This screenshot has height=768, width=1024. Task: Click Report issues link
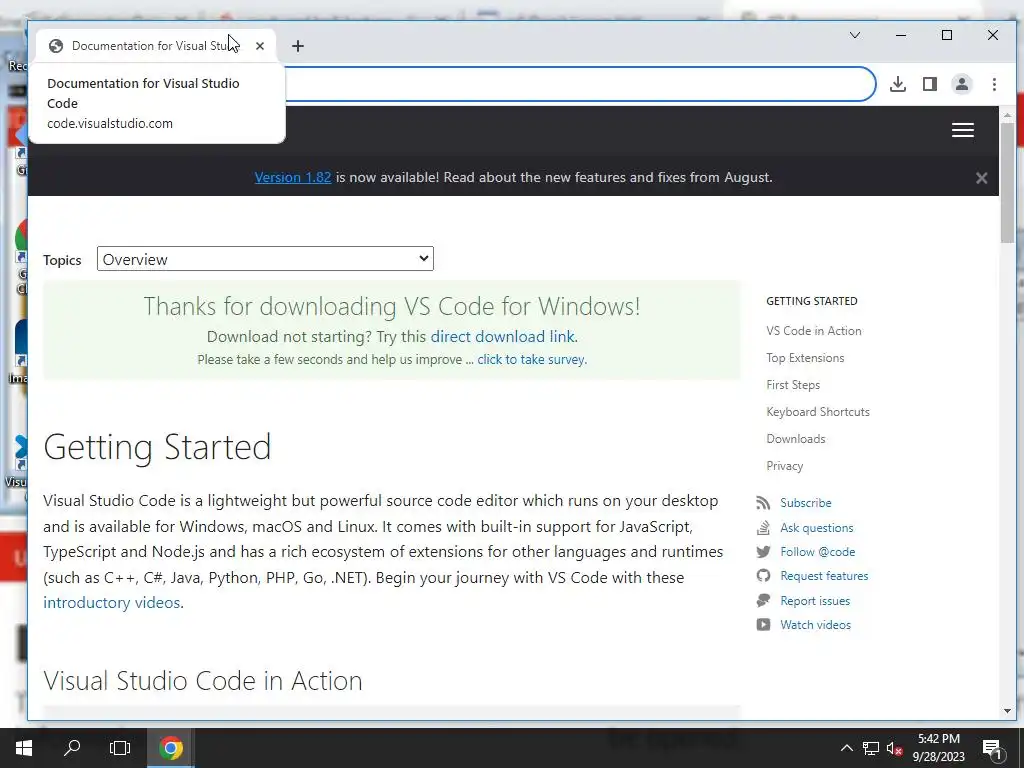(815, 601)
